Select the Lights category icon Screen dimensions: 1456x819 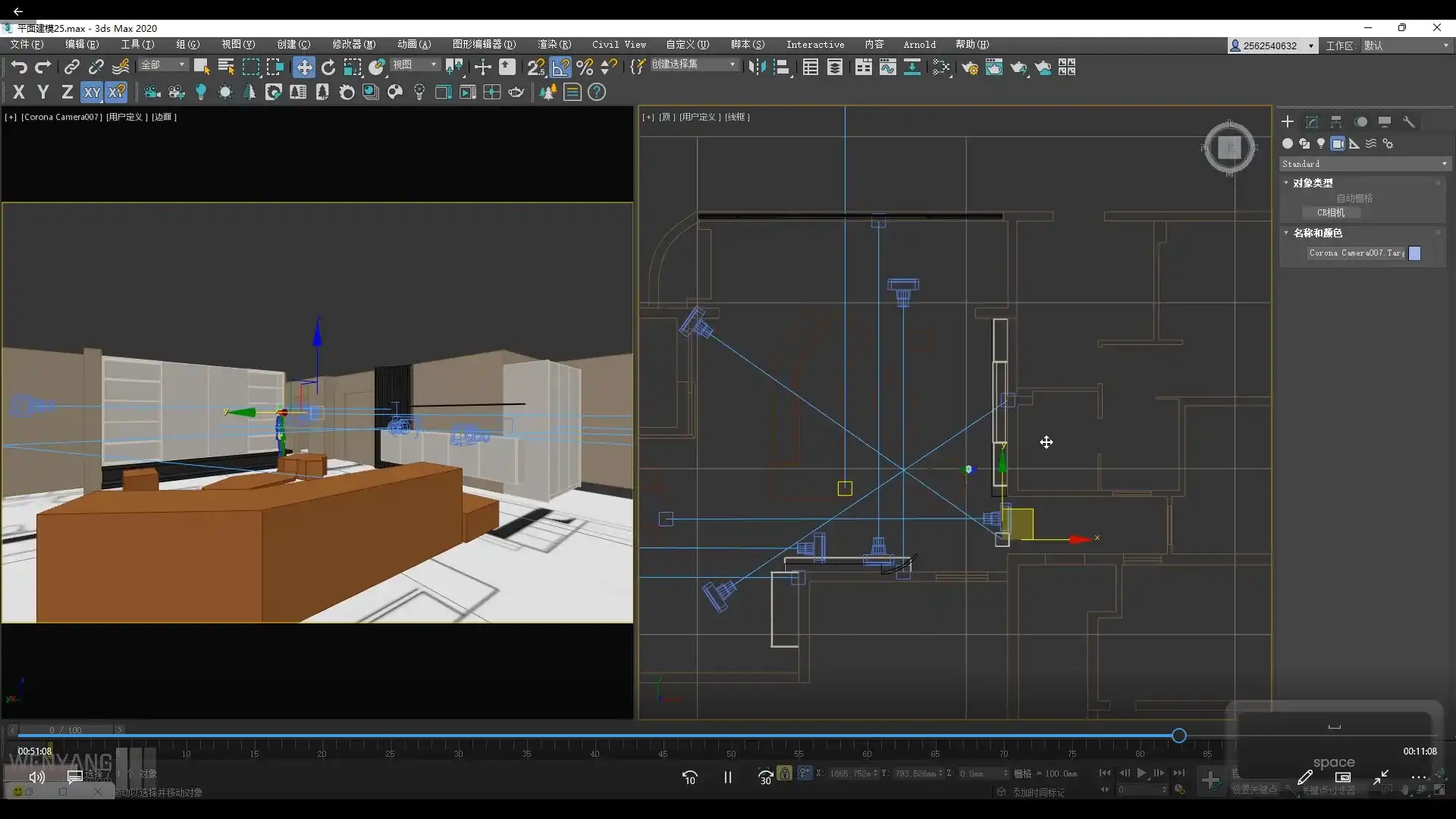pos(1321,143)
